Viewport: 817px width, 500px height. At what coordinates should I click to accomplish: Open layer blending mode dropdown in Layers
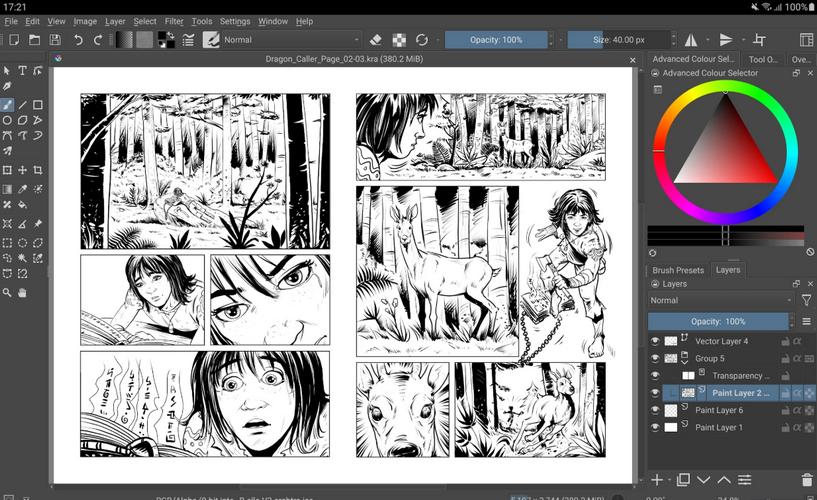(x=720, y=300)
